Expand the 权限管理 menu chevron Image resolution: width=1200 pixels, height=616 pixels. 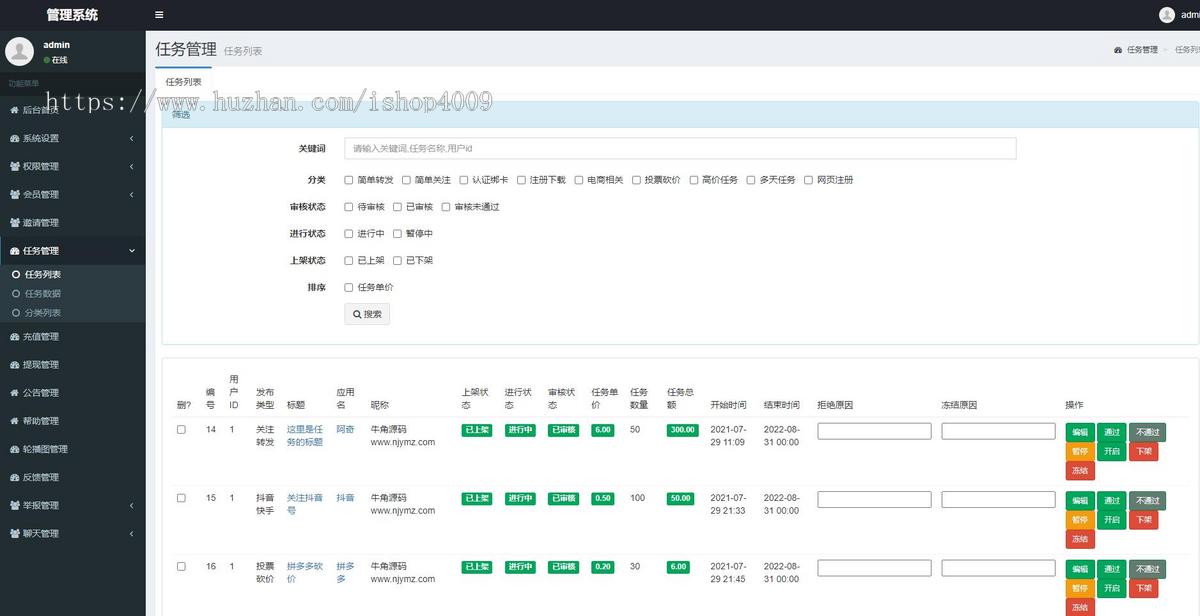coord(132,166)
